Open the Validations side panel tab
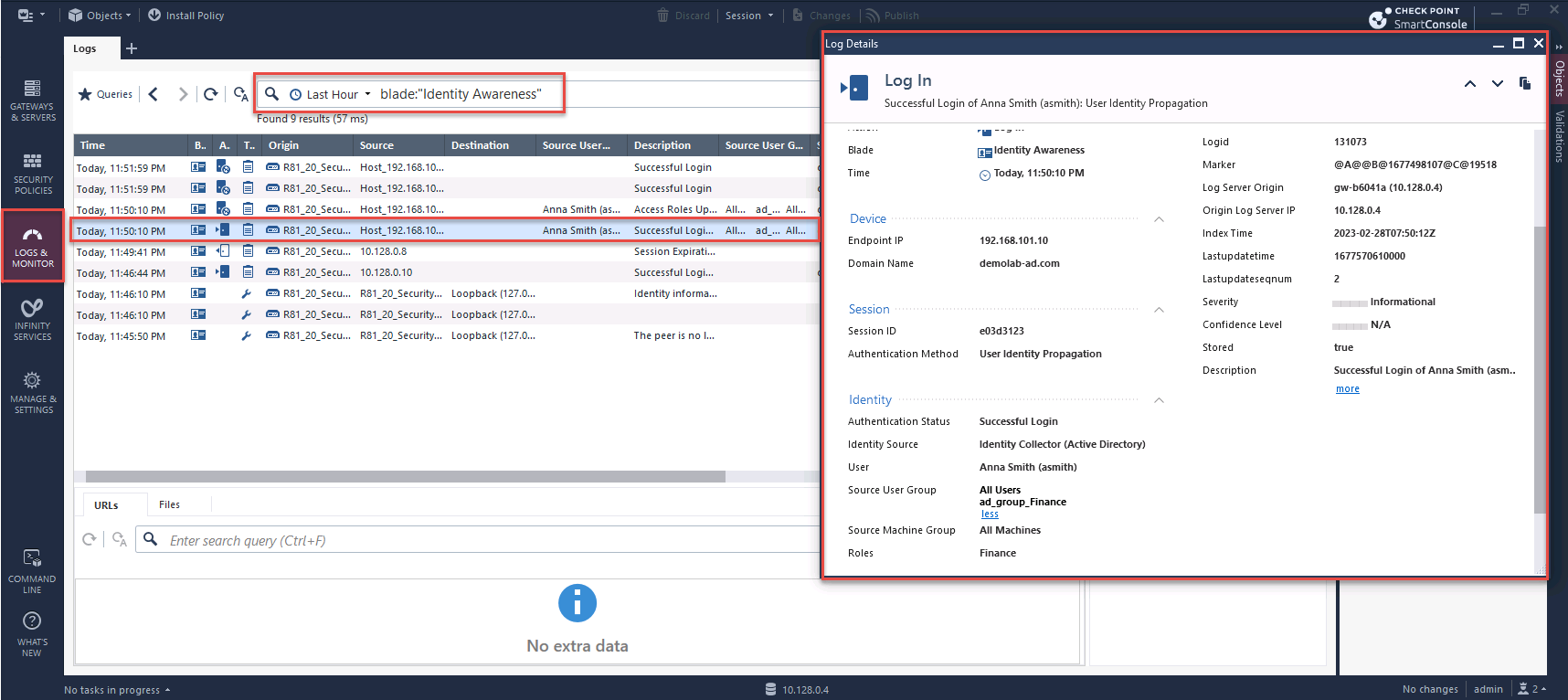Image resolution: width=1568 pixels, height=700 pixels. coord(1559,136)
